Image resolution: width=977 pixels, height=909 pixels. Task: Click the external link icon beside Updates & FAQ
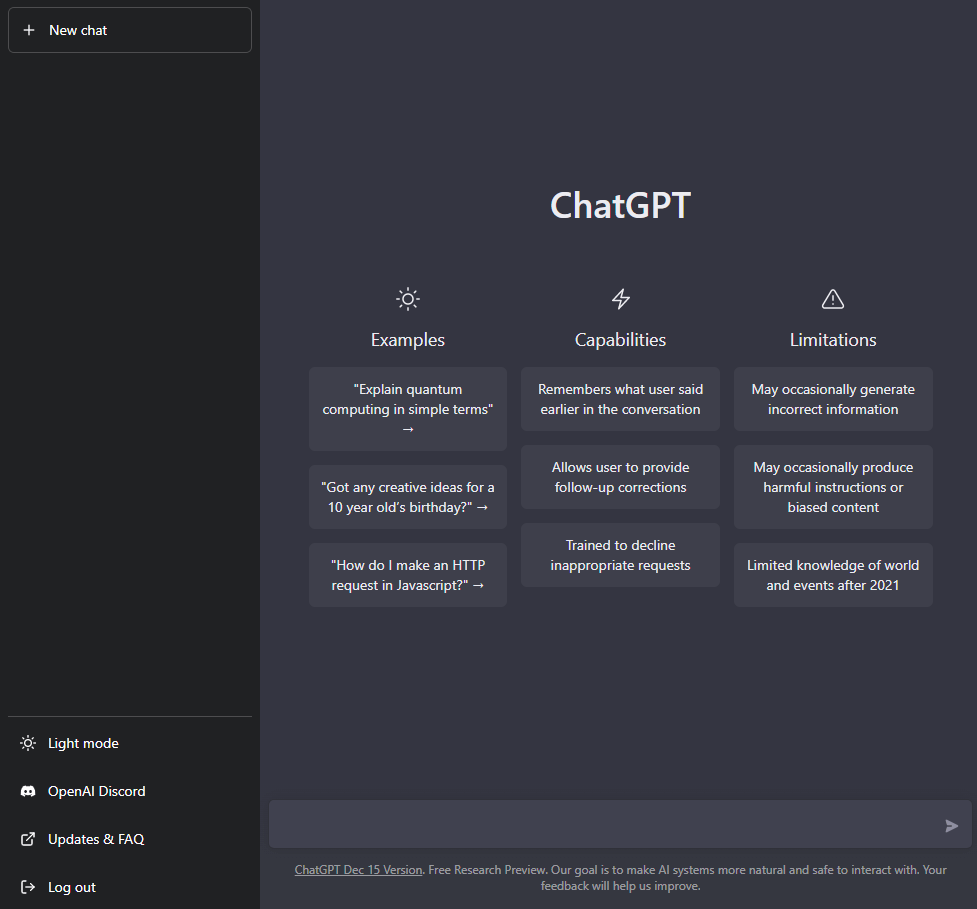pyautogui.click(x=27, y=838)
